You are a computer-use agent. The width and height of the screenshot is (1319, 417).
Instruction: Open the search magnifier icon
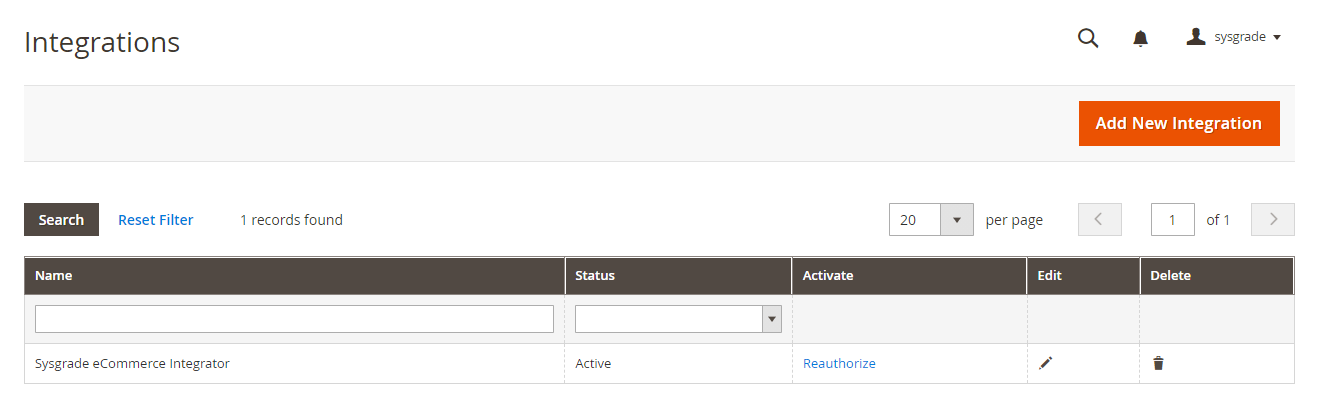[1088, 38]
